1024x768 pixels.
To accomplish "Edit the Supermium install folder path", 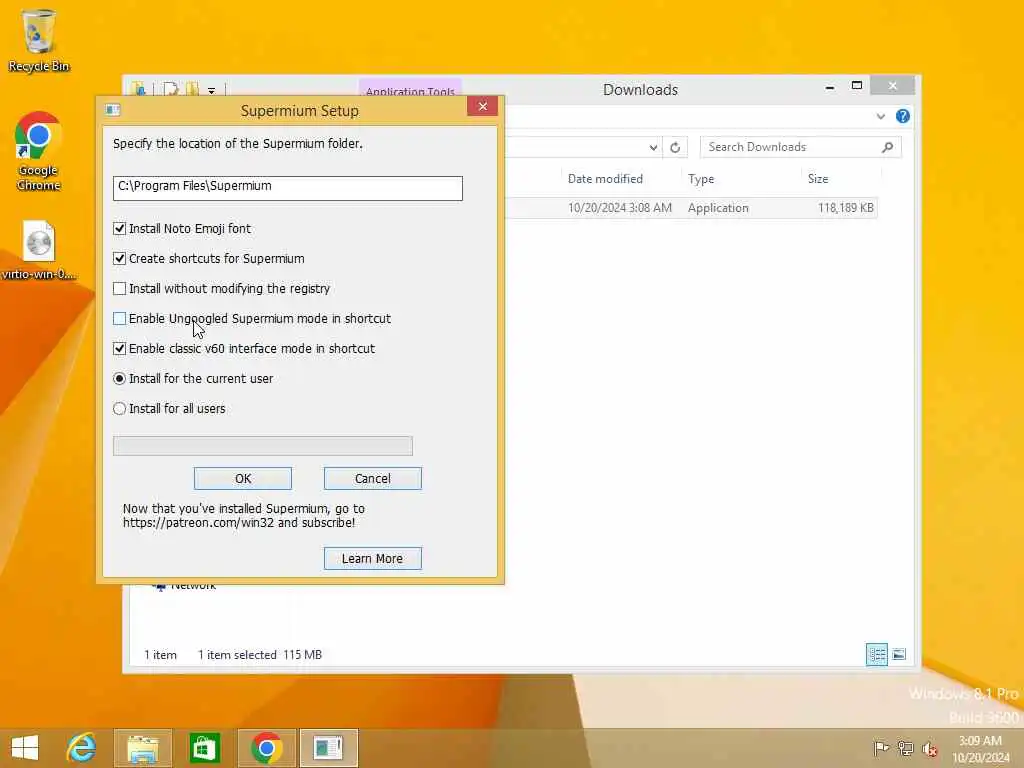I will coord(287,188).
